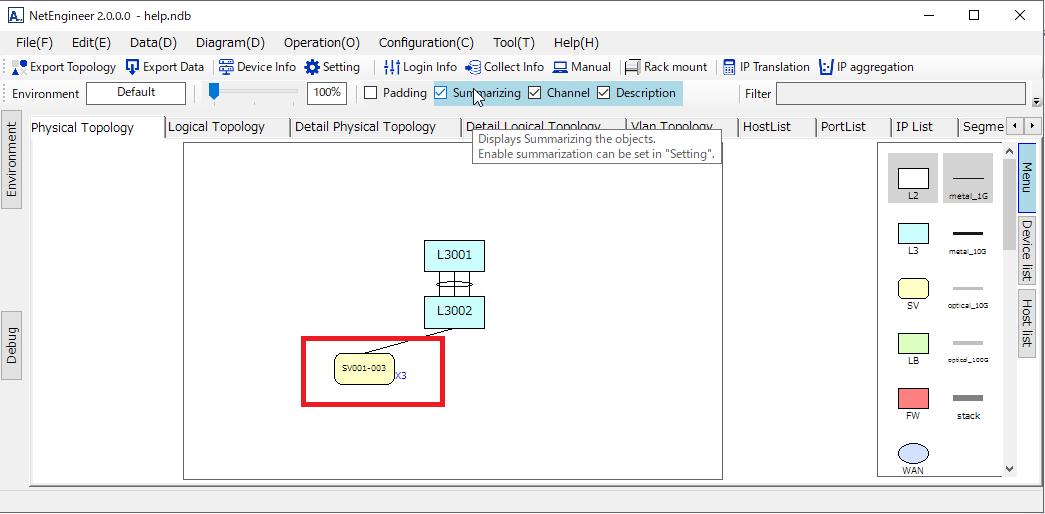Click the Export Topology toolbar icon
Image resolution: width=1045 pixels, height=514 pixels.
[x=20, y=67]
